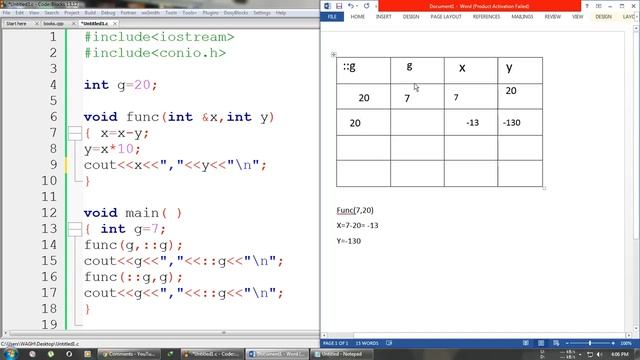Screen dimensions: 640x360
Task: Click the Redo icon in Word's quick access toolbar
Action: (367, 6)
